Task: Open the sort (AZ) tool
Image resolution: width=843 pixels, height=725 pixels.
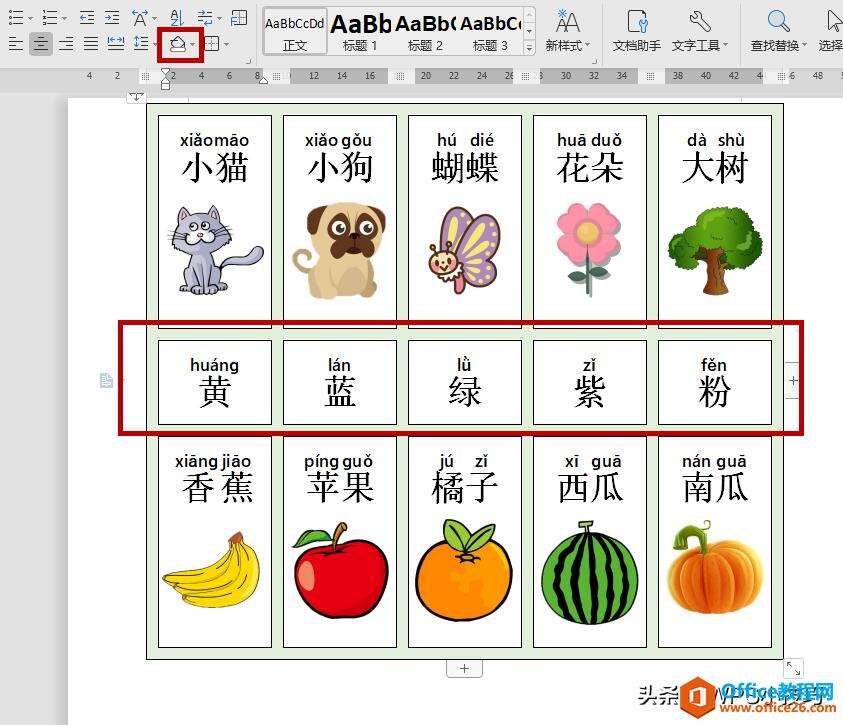Action: [175, 18]
